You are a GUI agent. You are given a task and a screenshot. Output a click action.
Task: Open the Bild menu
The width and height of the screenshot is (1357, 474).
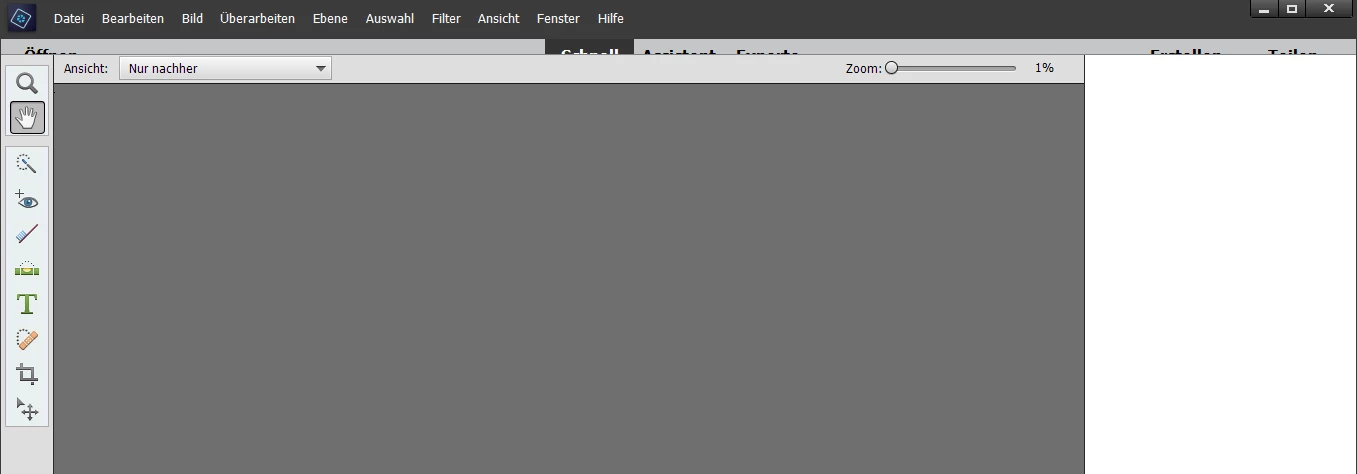[x=192, y=19]
